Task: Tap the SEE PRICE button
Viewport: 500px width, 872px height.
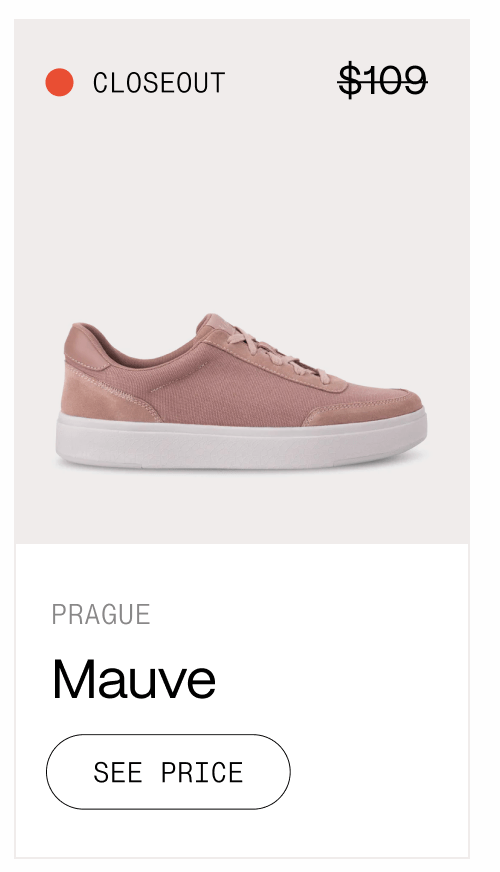Action: [x=168, y=771]
